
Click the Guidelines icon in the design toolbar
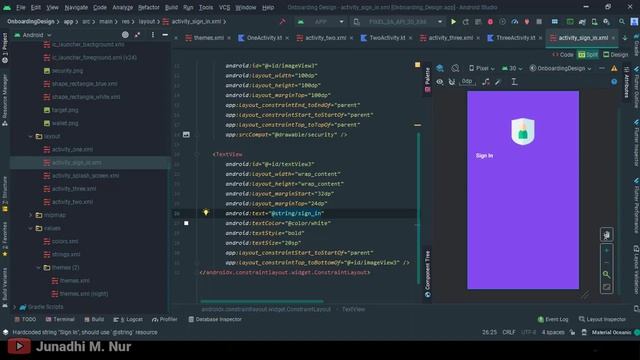pyautogui.click(x=514, y=82)
